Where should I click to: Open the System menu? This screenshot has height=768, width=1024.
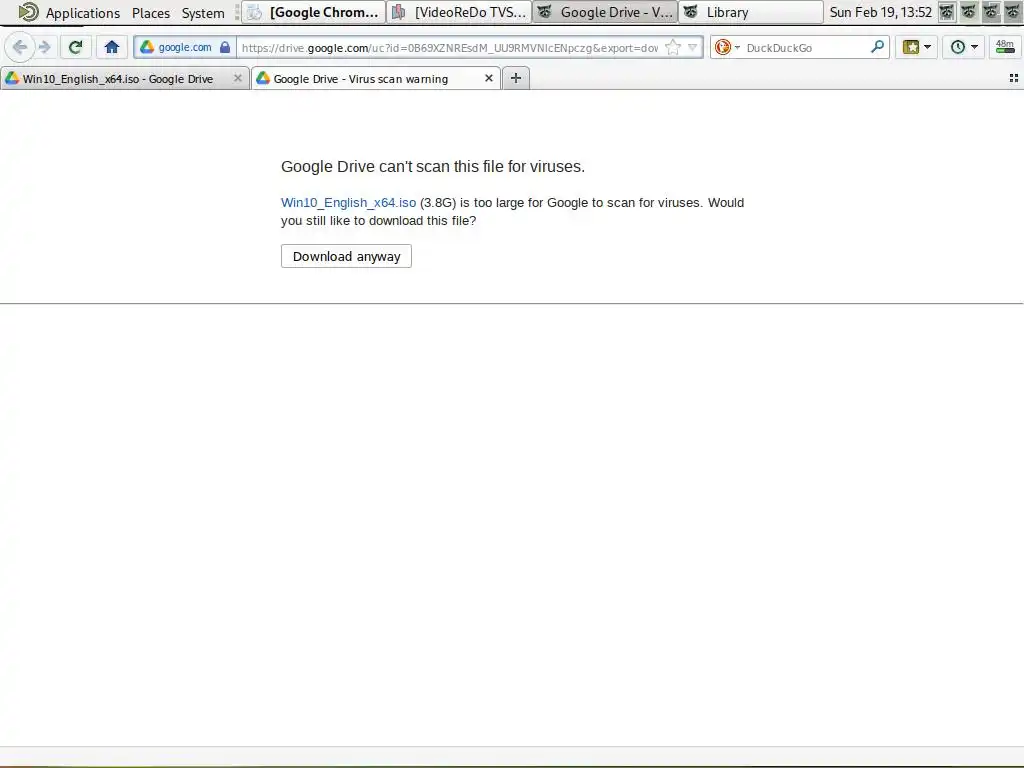(203, 12)
